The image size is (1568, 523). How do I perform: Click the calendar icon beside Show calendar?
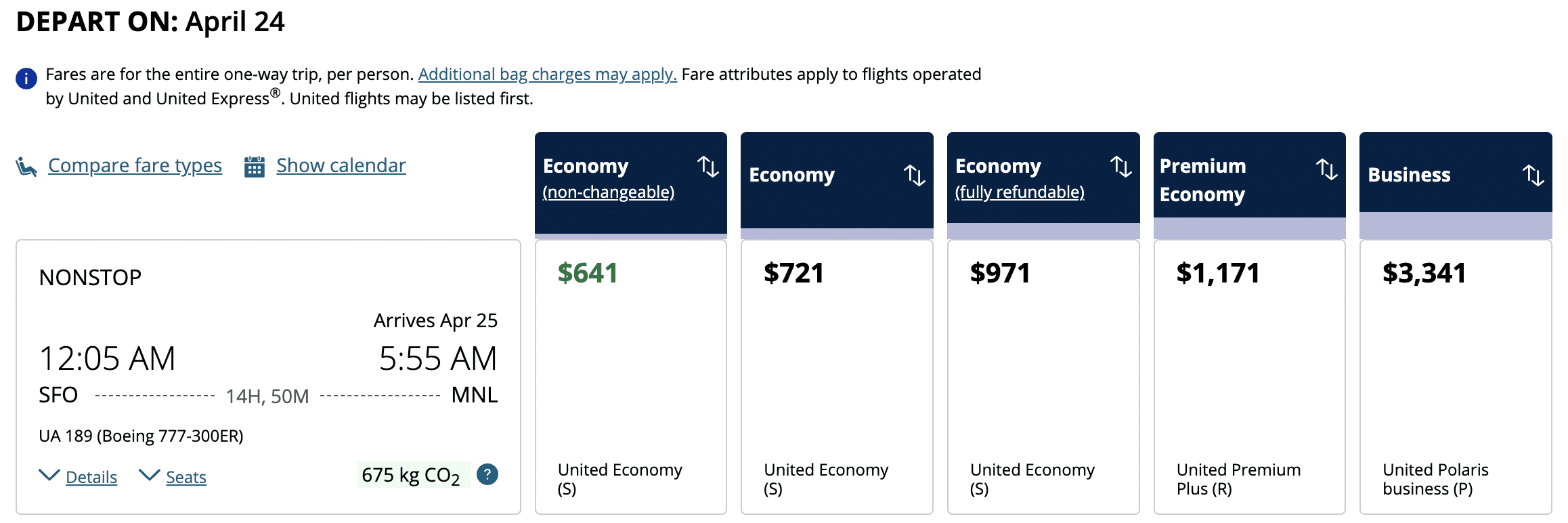(x=255, y=167)
